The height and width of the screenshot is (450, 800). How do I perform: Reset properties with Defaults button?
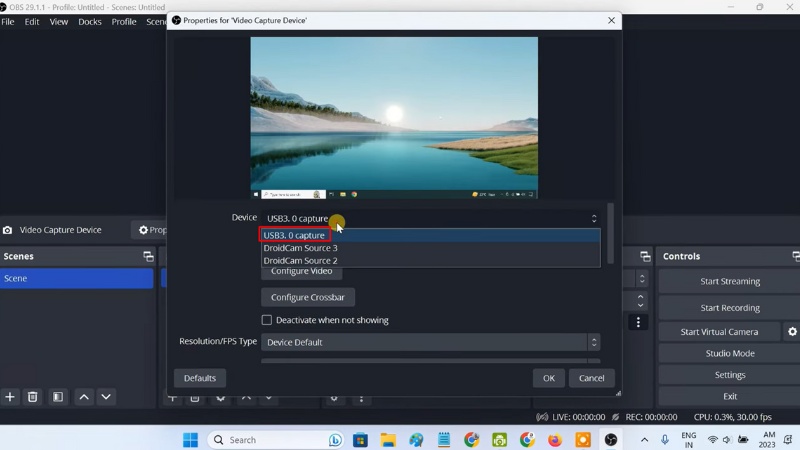pyautogui.click(x=200, y=378)
